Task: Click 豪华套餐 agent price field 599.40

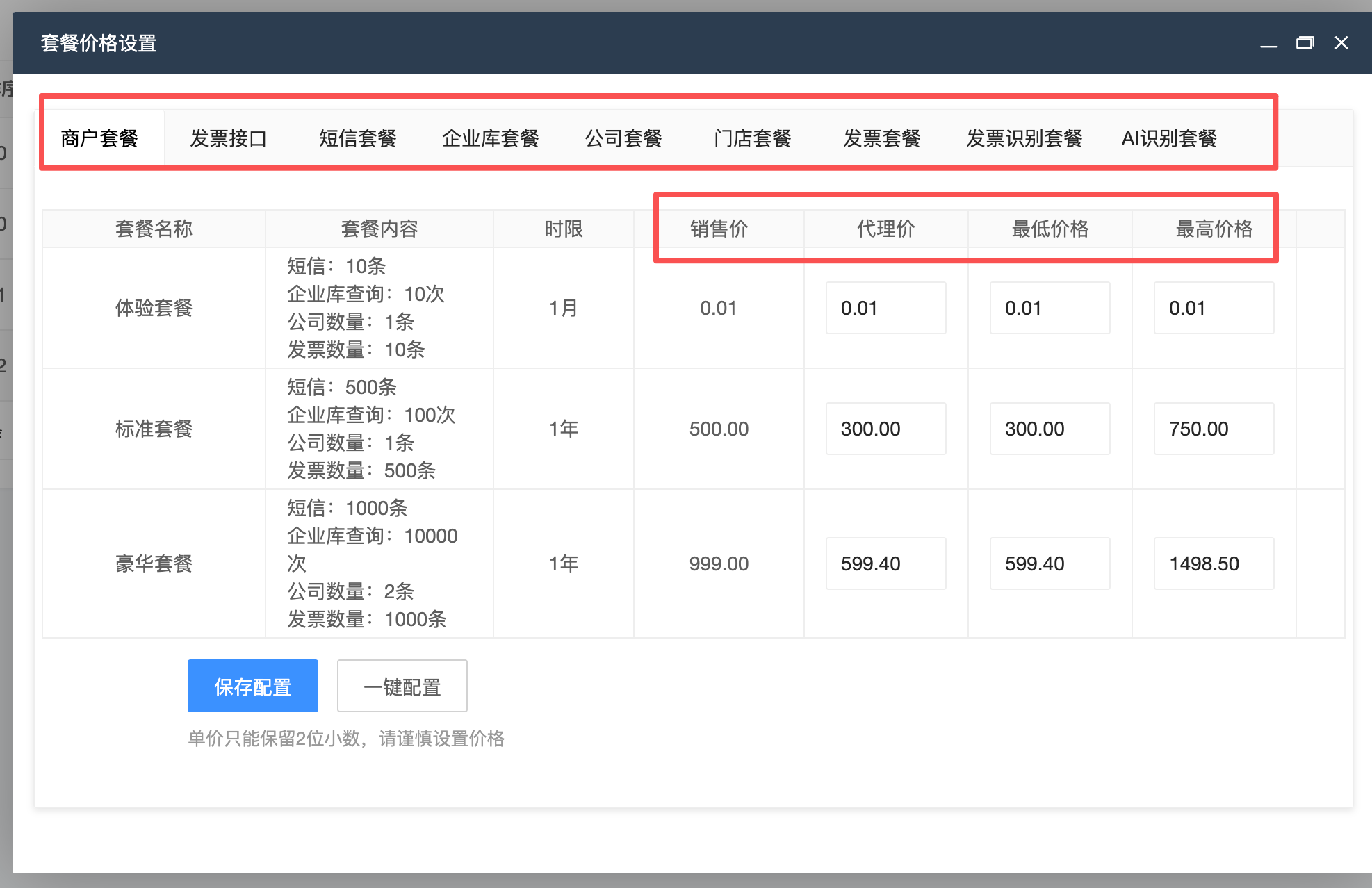Action: point(885,564)
